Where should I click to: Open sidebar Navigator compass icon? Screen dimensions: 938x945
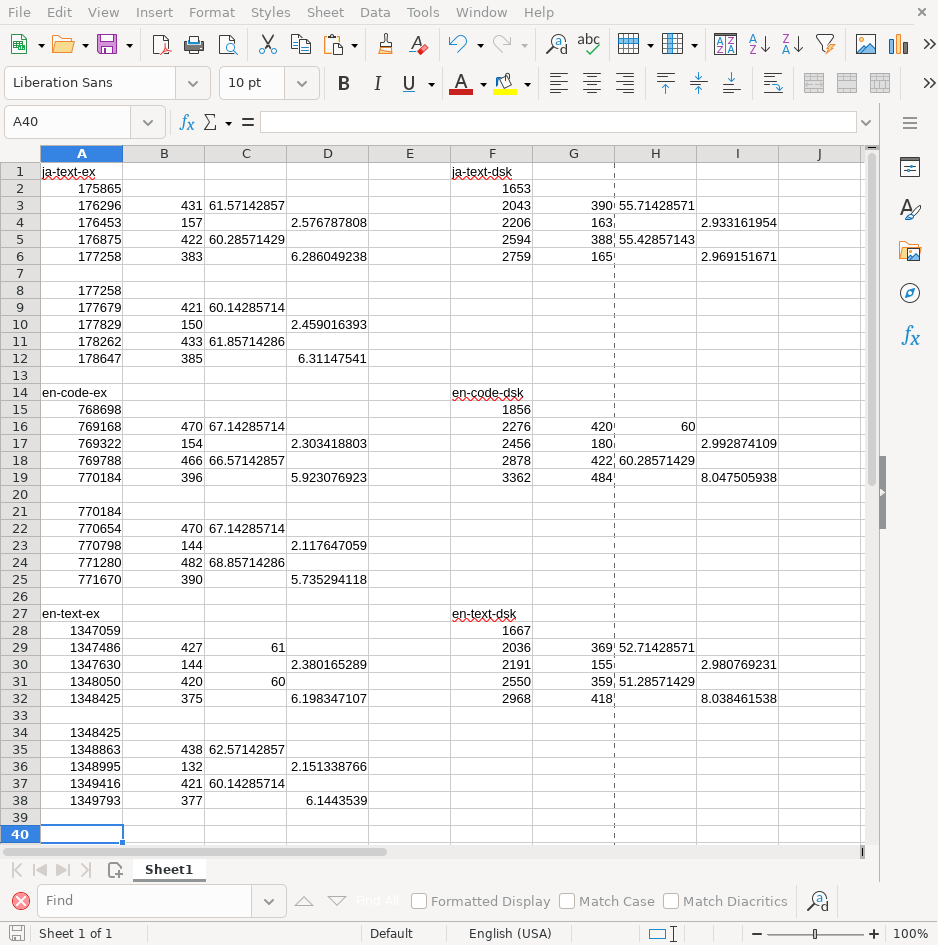[x=910, y=294]
